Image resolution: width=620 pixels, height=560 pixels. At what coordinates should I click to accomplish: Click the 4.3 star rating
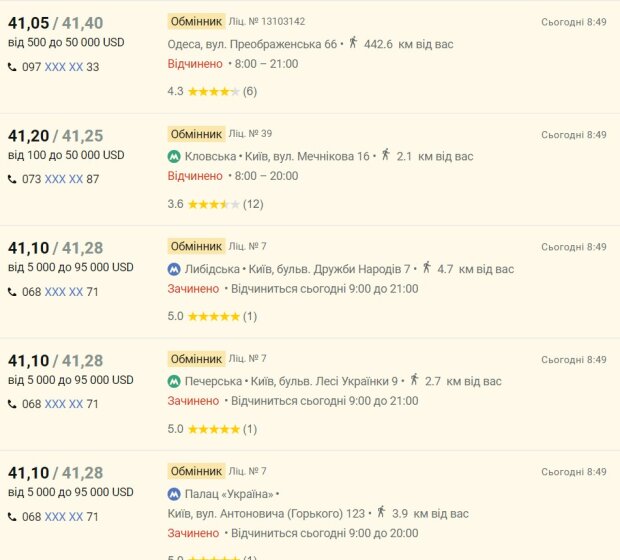(204, 91)
